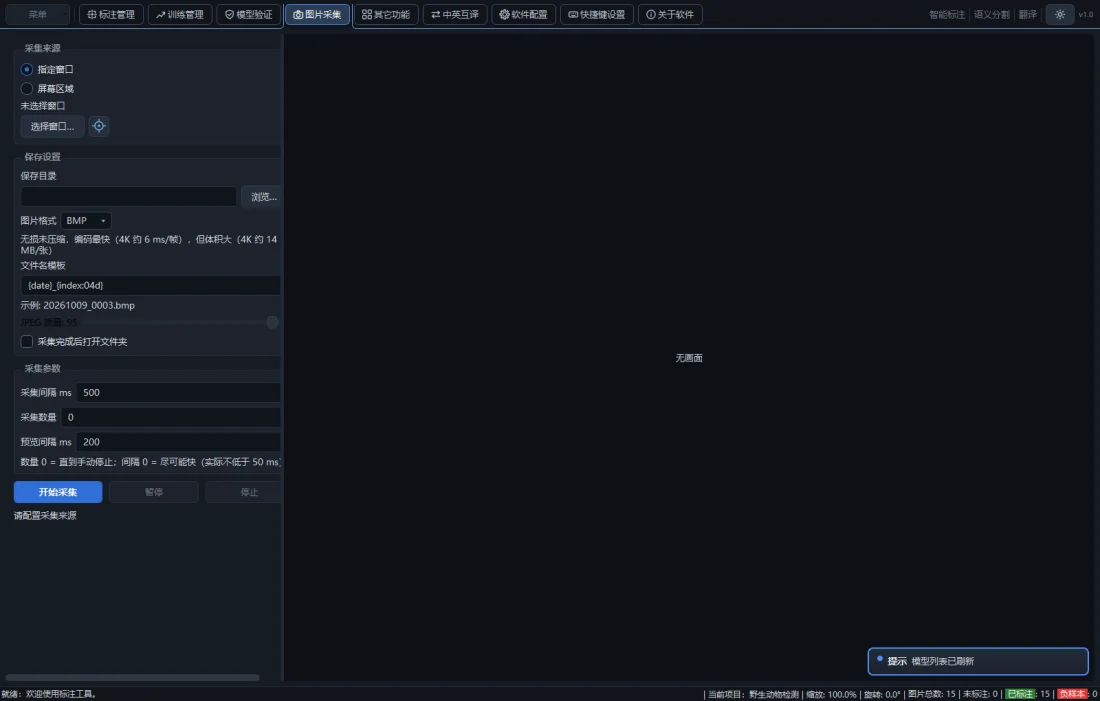Click the crosshair window-picker icon
Image resolution: width=1100 pixels, height=701 pixels.
pyautogui.click(x=99, y=126)
